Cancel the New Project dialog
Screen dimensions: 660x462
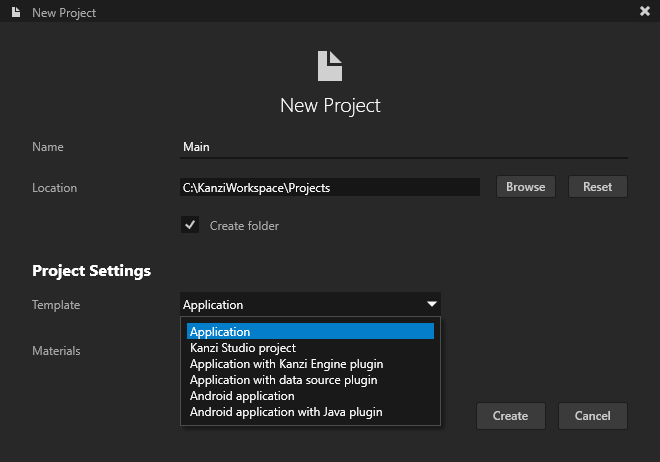click(593, 416)
